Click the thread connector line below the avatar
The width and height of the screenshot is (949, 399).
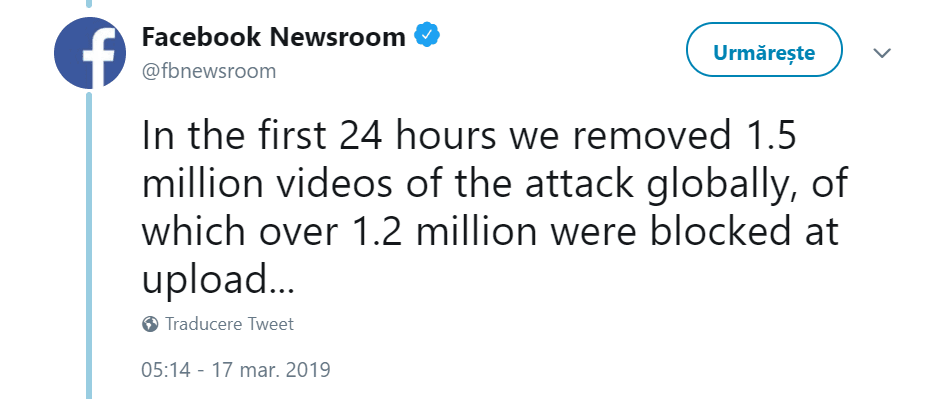(90, 245)
